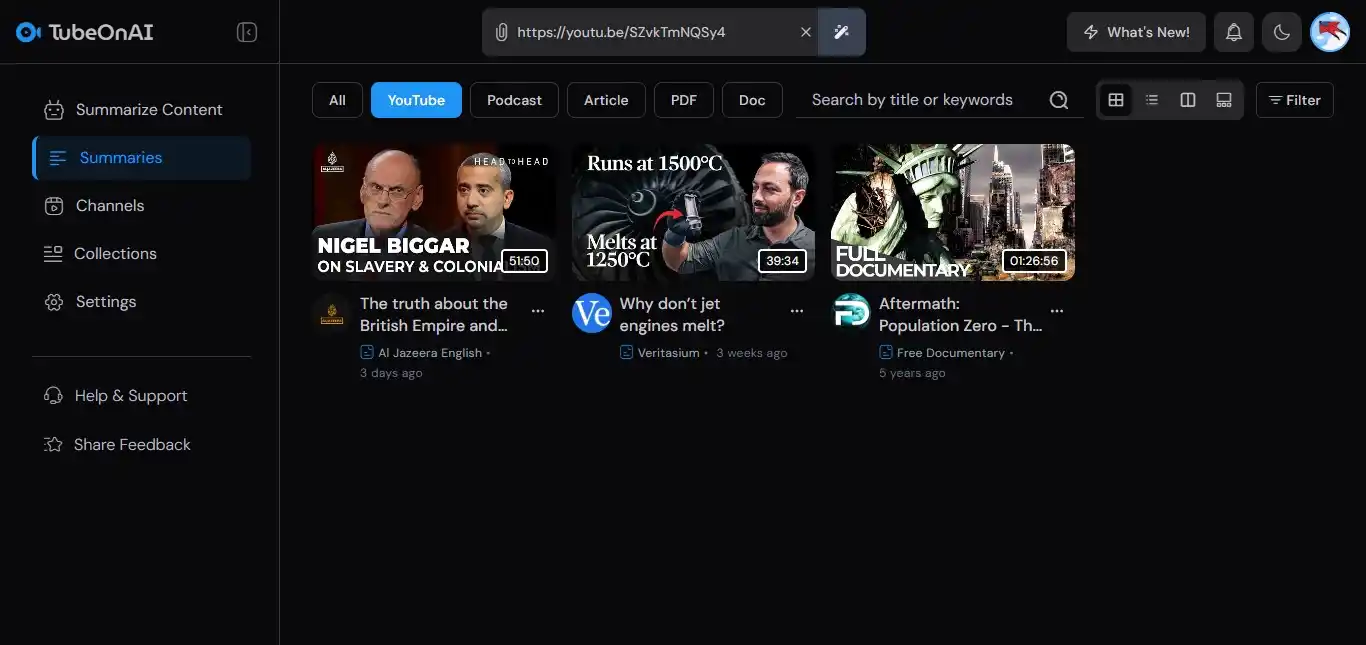
Task: Open the Aftermath documentary thumbnail
Action: 953,212
